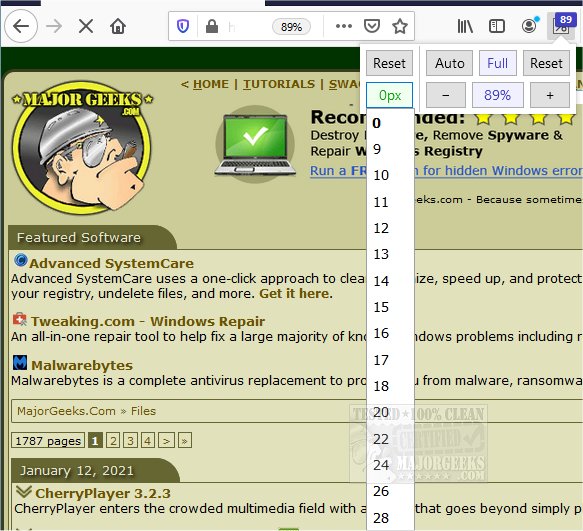The width and height of the screenshot is (583, 531).
Task: Click the Advanced SystemCare blue icon
Action: [x=20, y=260]
